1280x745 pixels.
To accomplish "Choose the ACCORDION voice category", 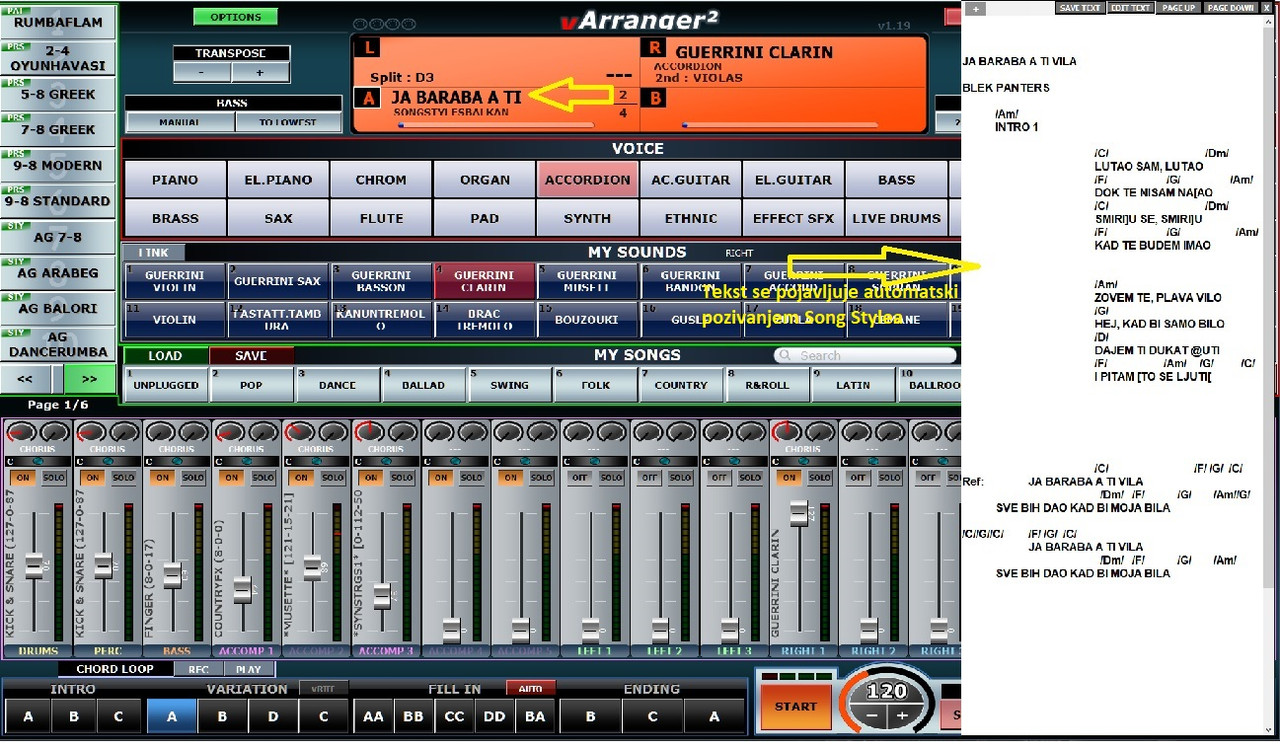I will tap(587, 180).
